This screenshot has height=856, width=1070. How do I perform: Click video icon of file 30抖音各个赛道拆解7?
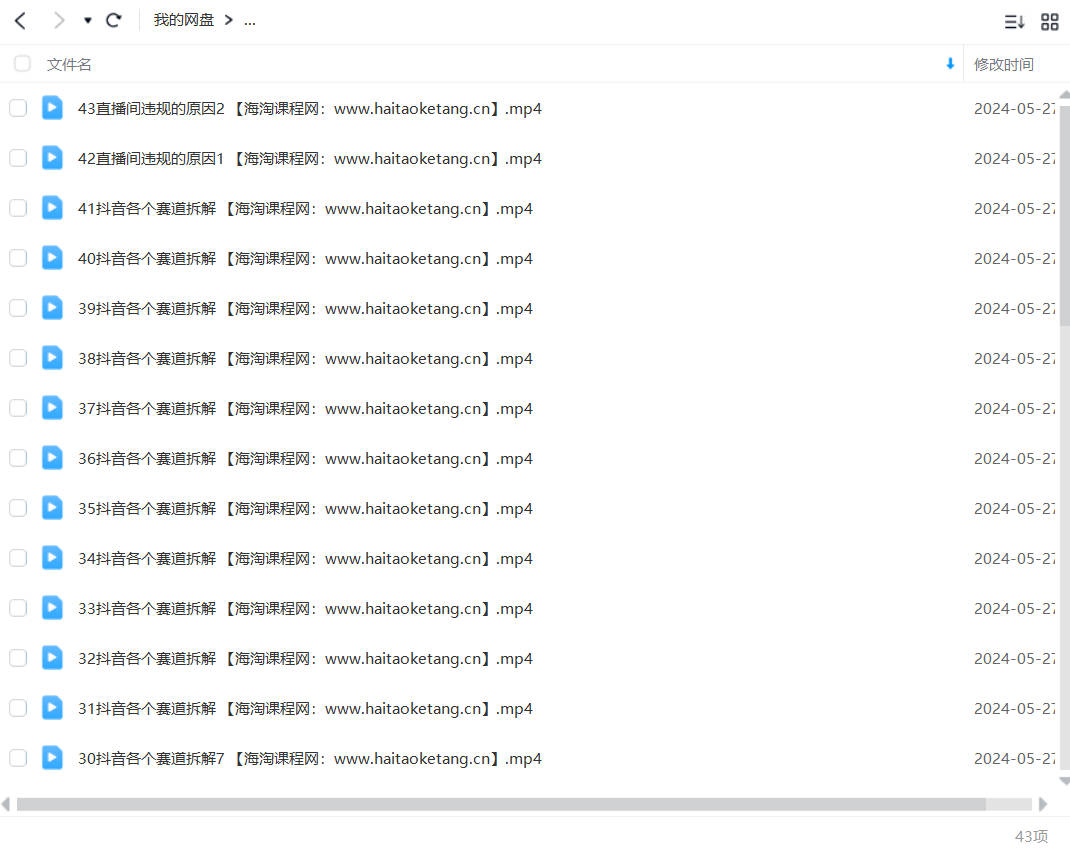tap(53, 758)
